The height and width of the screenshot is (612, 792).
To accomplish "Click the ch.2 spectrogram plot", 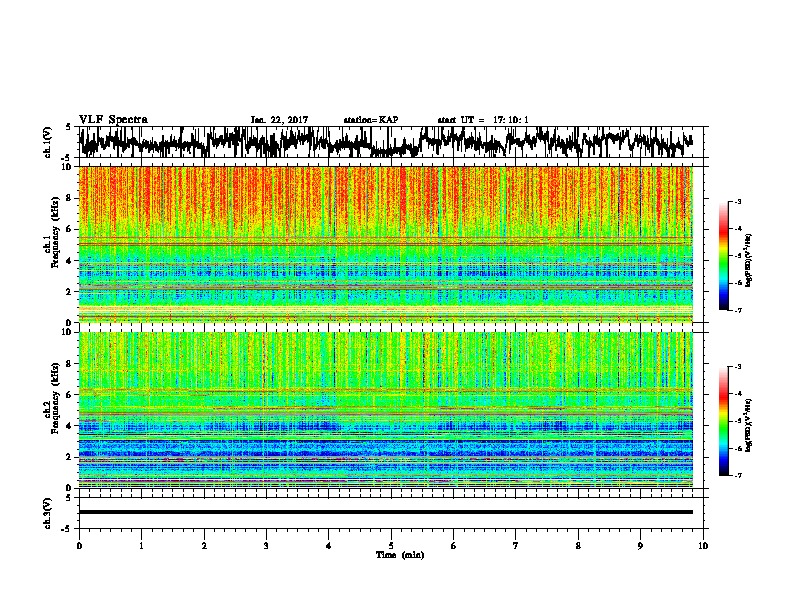I will (386, 410).
